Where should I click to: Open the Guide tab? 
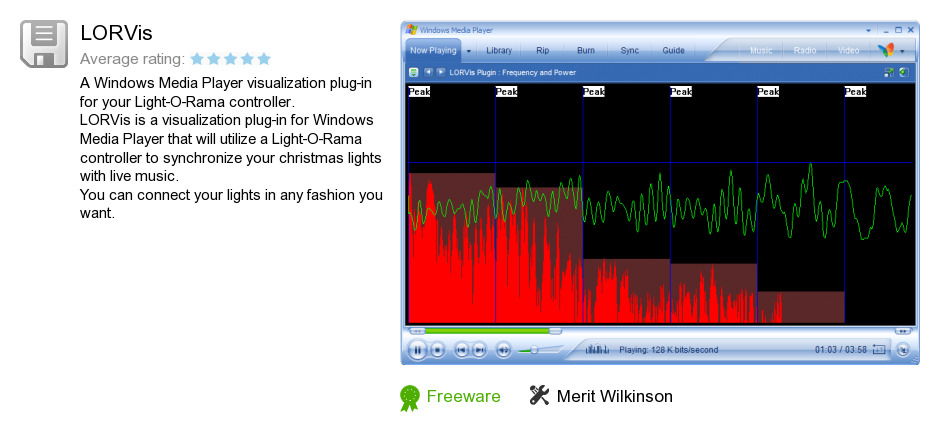673,50
